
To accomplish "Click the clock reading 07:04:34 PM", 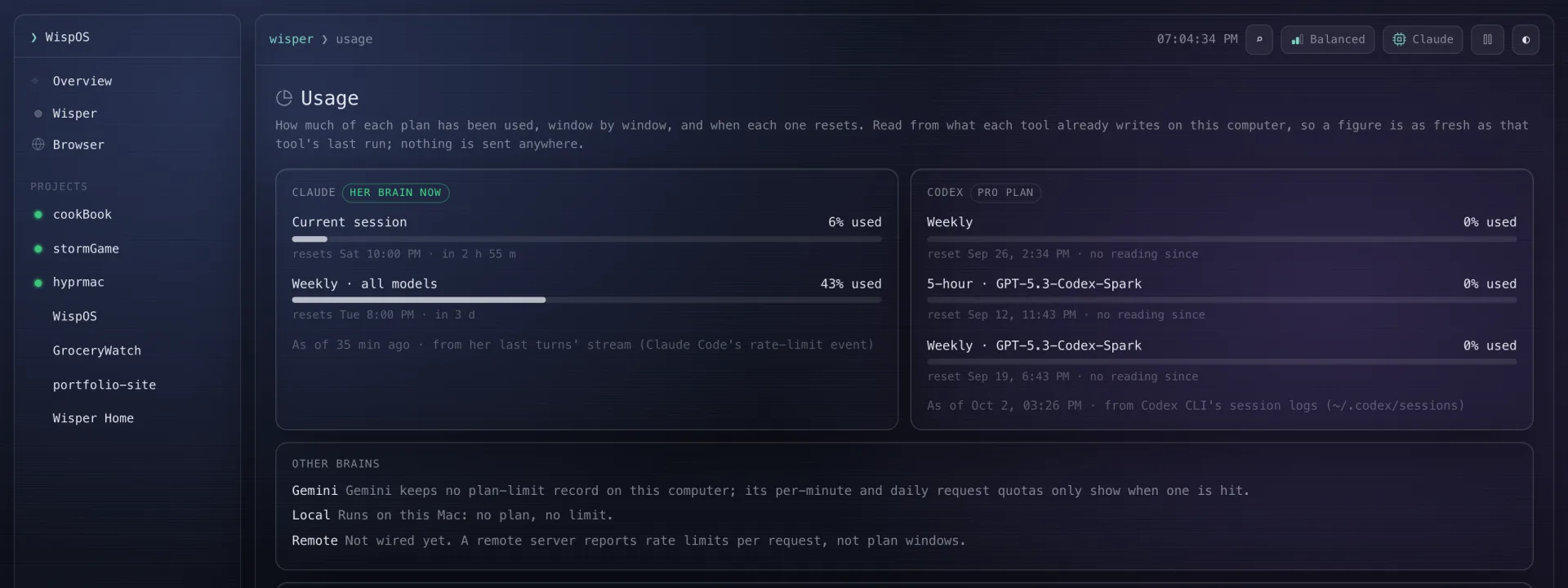I will tap(1197, 39).
